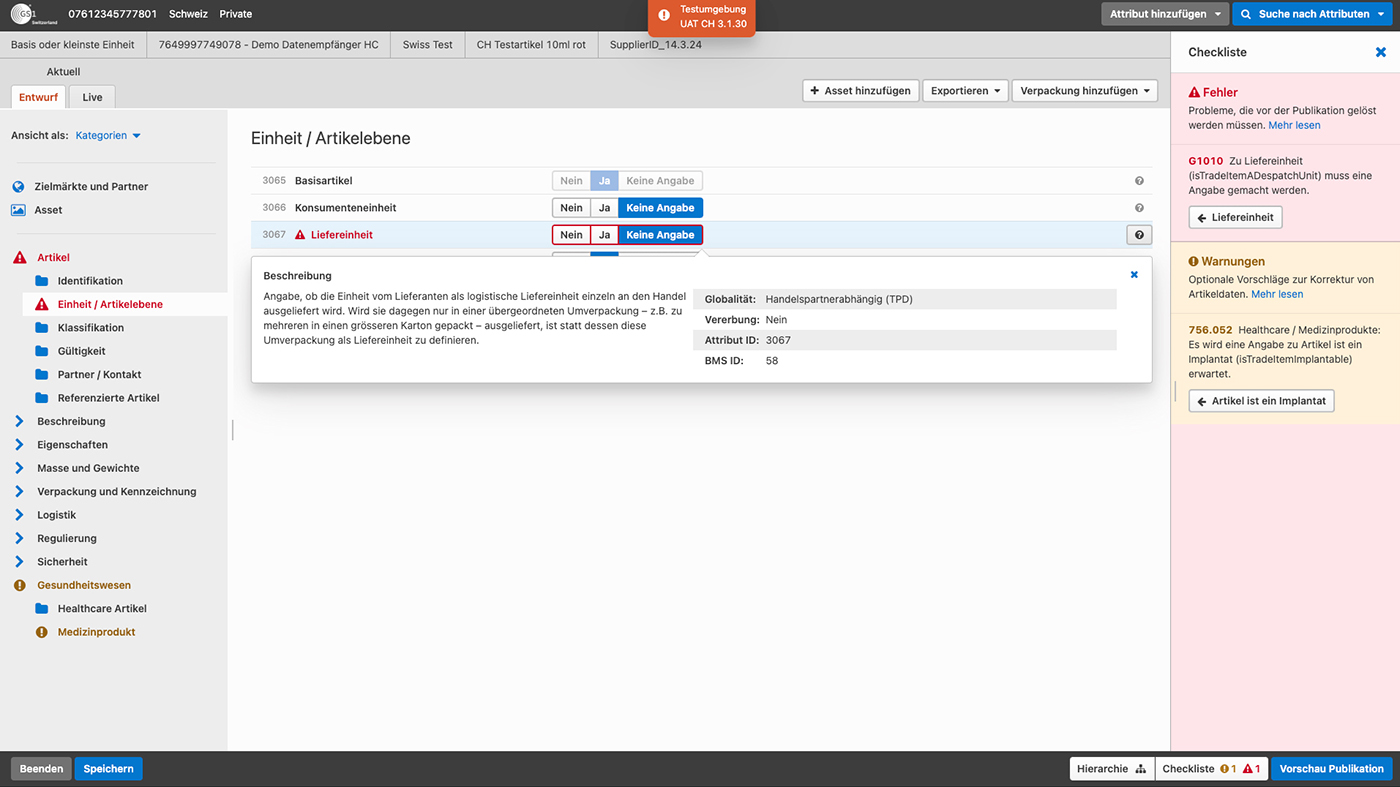
Task: Select Nein for Basisartikel
Action: [x=571, y=181]
